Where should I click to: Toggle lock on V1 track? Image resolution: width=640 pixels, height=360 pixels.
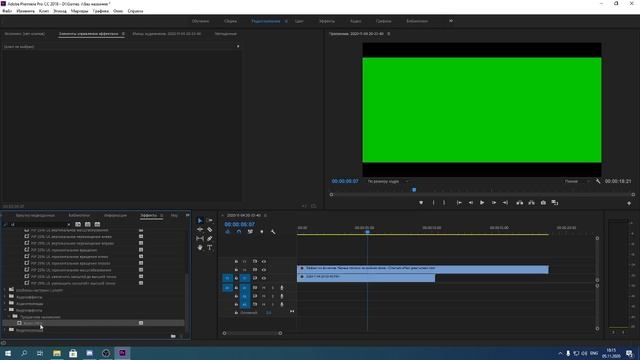click(x=236, y=278)
